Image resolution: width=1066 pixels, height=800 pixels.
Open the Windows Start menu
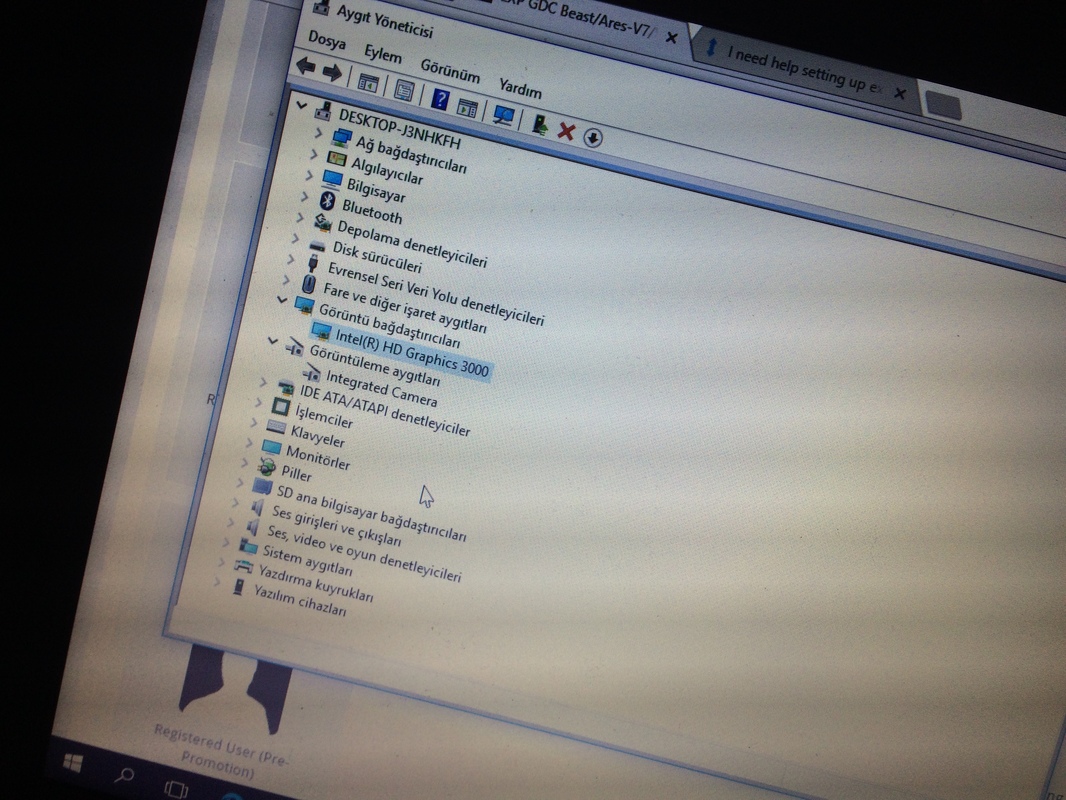pyautogui.click(x=73, y=762)
